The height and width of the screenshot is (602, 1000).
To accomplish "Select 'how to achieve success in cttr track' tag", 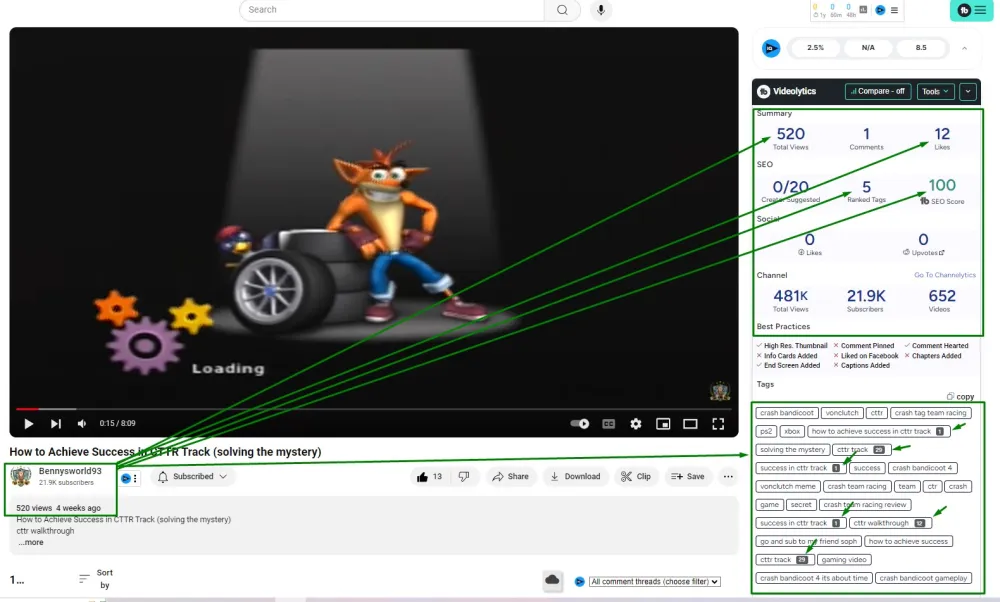I will [878, 432].
